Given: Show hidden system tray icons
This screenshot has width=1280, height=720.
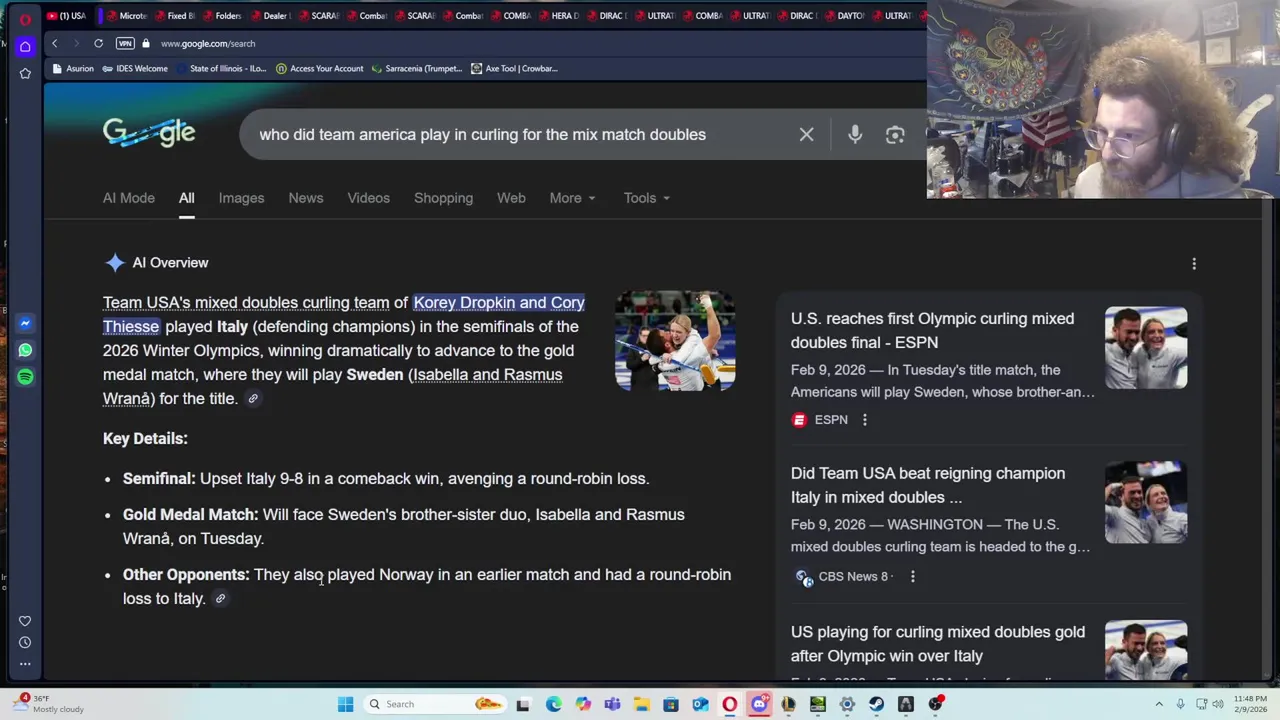Looking at the screenshot, I should [x=1159, y=704].
